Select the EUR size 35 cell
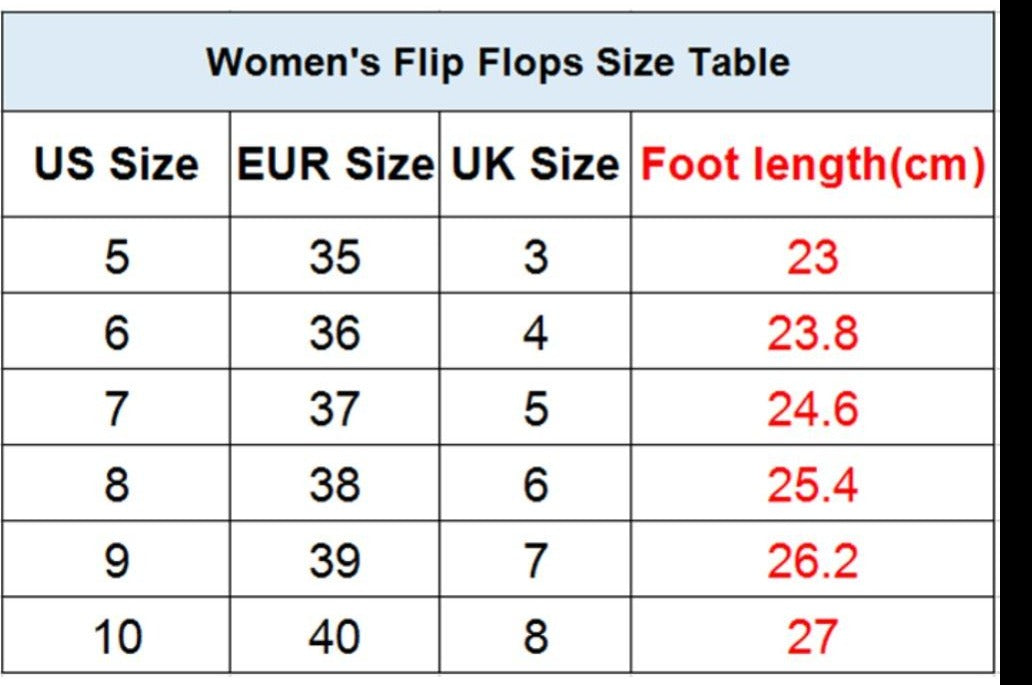 [x=335, y=257]
